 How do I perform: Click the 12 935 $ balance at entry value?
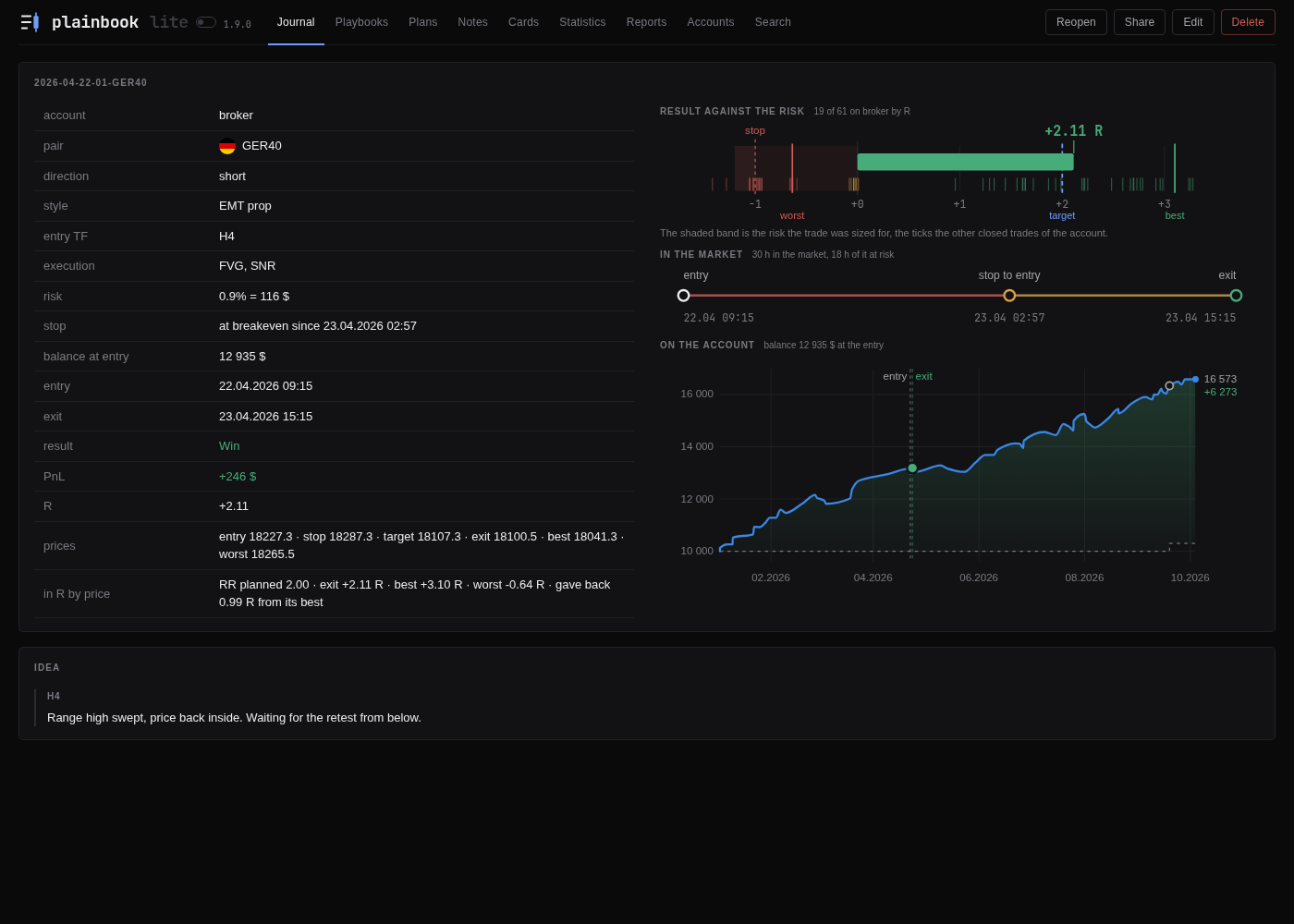pyautogui.click(x=242, y=357)
